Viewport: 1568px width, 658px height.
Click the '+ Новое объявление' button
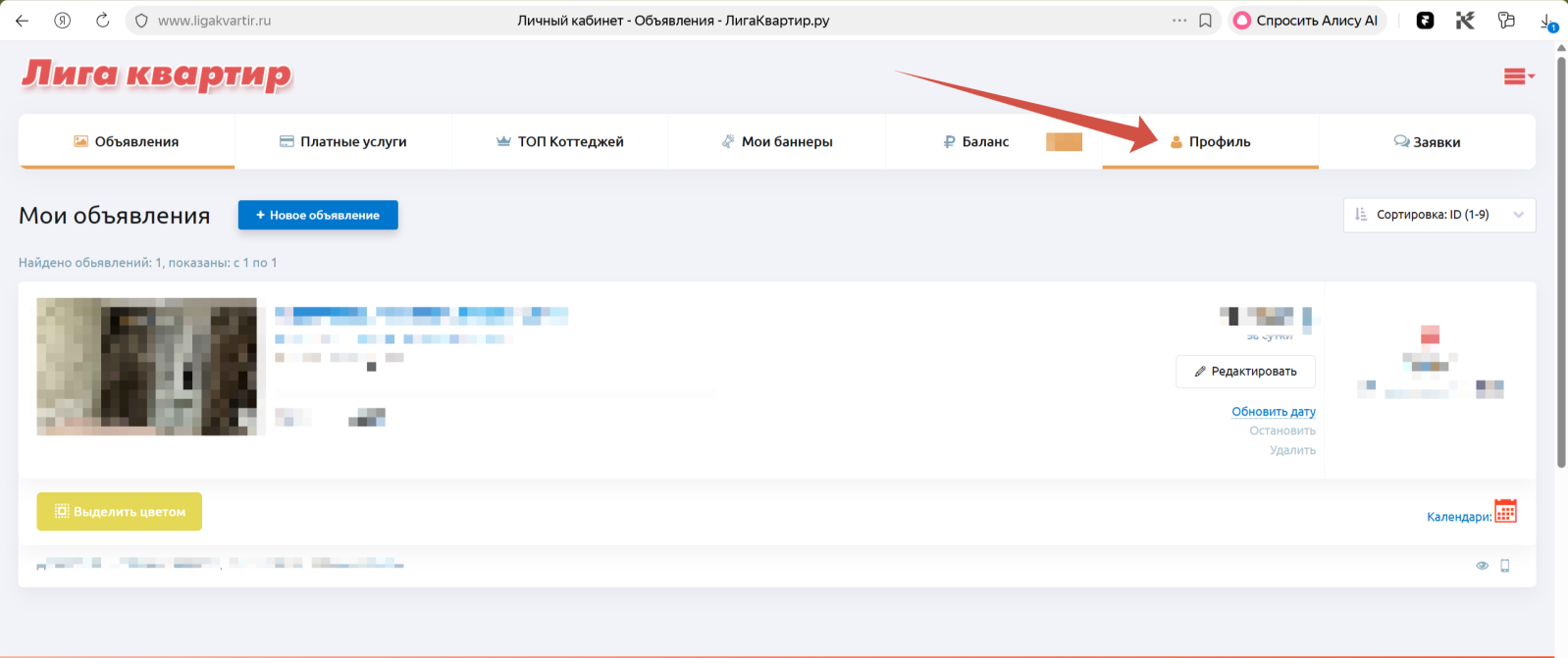318,215
